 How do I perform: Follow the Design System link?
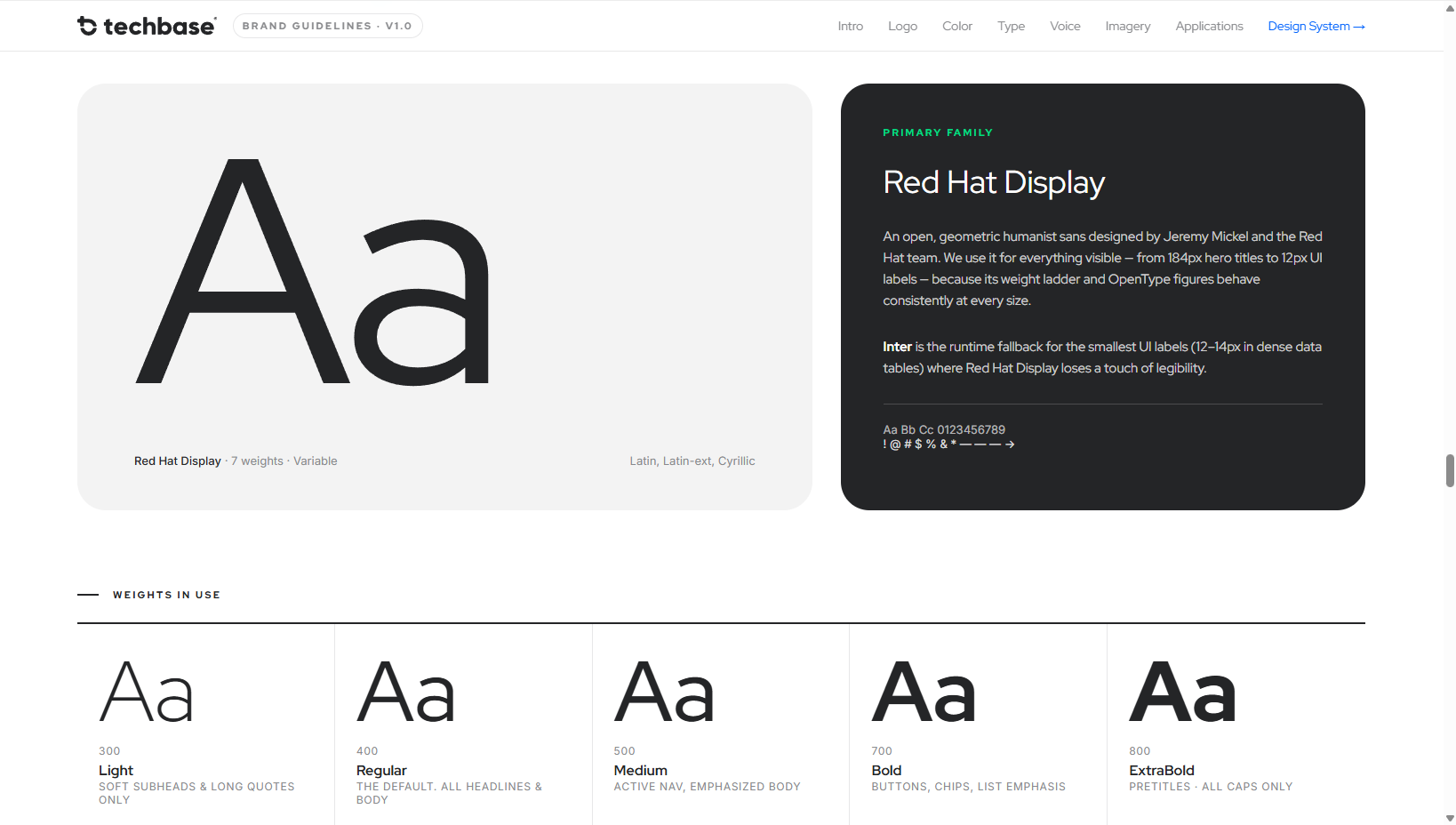(x=1316, y=26)
